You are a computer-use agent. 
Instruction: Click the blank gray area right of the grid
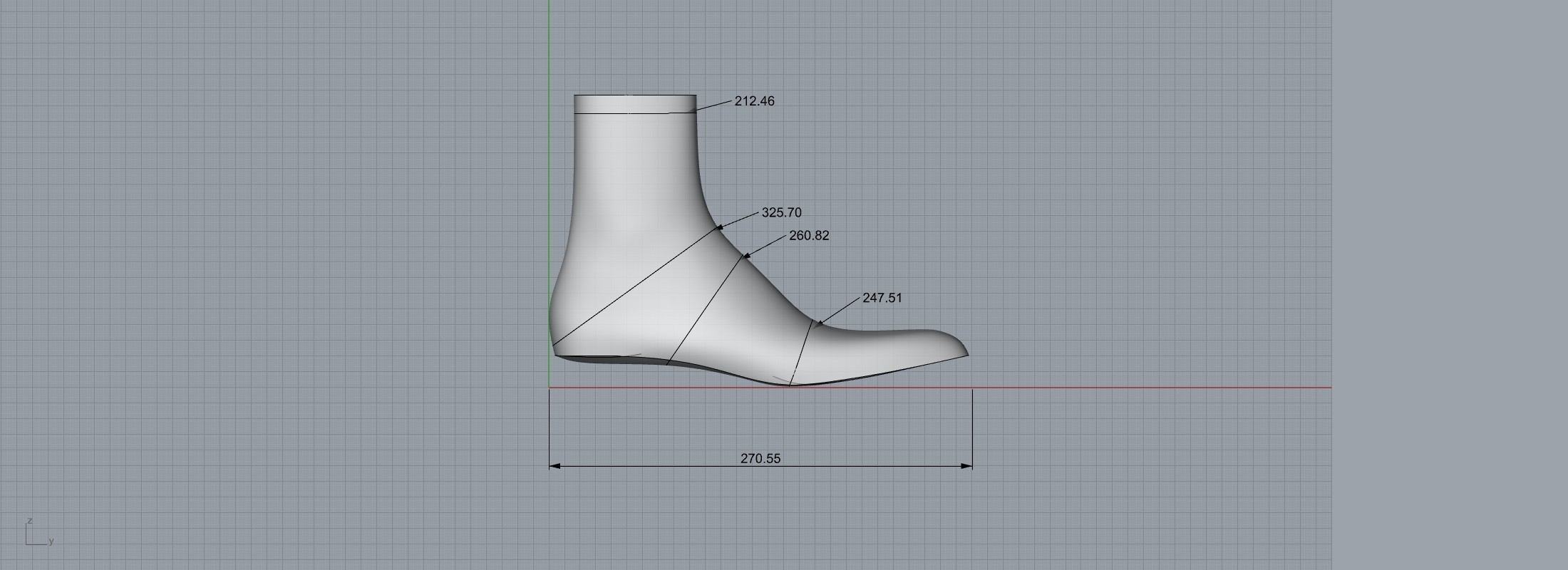tap(1447, 285)
